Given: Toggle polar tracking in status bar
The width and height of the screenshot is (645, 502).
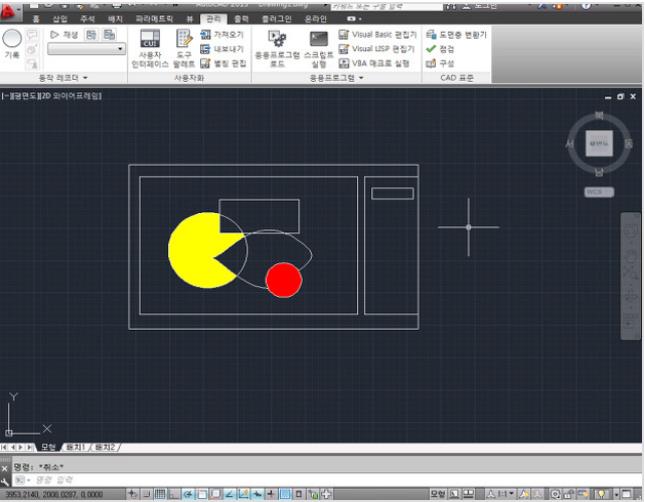Looking at the screenshot, I should tap(188, 494).
